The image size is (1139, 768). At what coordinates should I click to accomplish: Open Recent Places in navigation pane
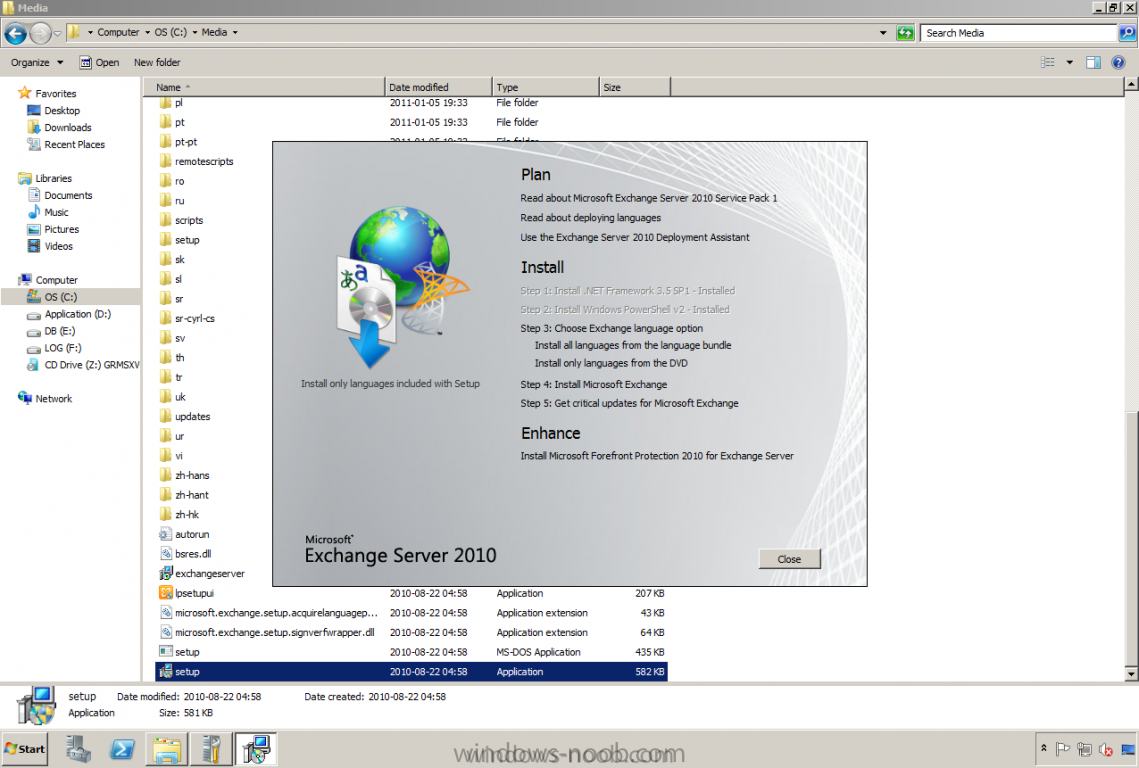coord(74,145)
